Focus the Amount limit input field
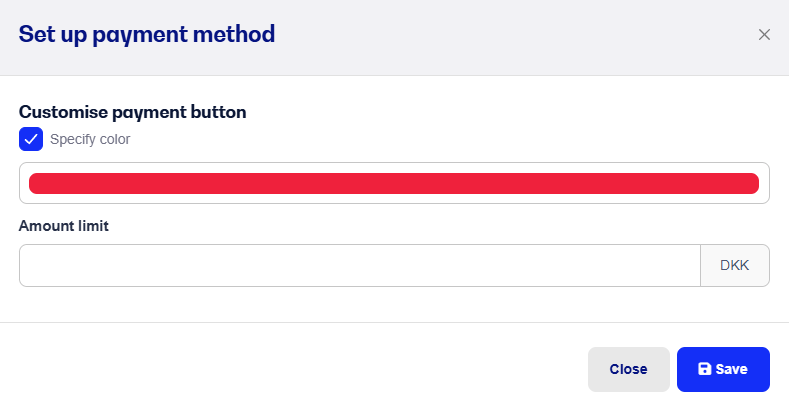789x410 pixels. click(x=360, y=266)
